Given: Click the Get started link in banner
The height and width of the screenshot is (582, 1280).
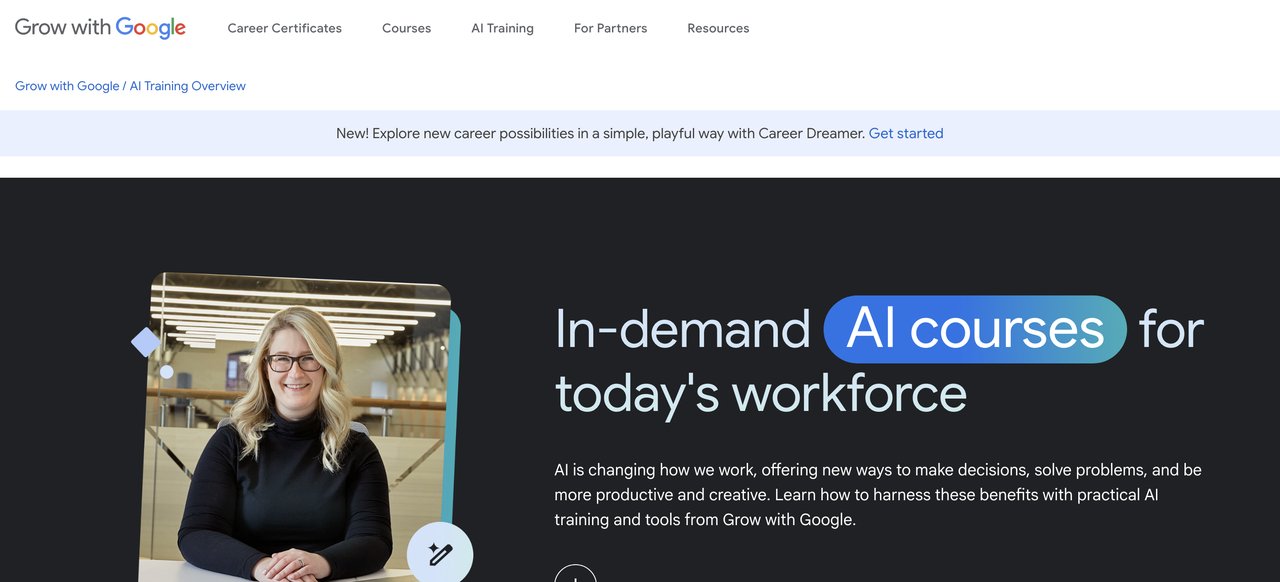Looking at the screenshot, I should point(906,133).
